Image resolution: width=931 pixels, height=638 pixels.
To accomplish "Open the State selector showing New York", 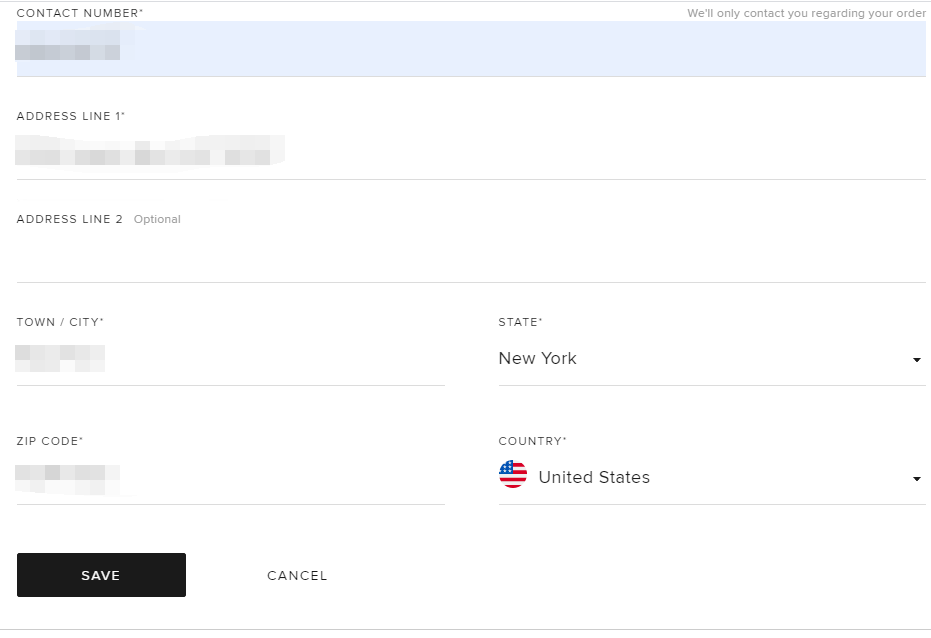I will click(700, 359).
